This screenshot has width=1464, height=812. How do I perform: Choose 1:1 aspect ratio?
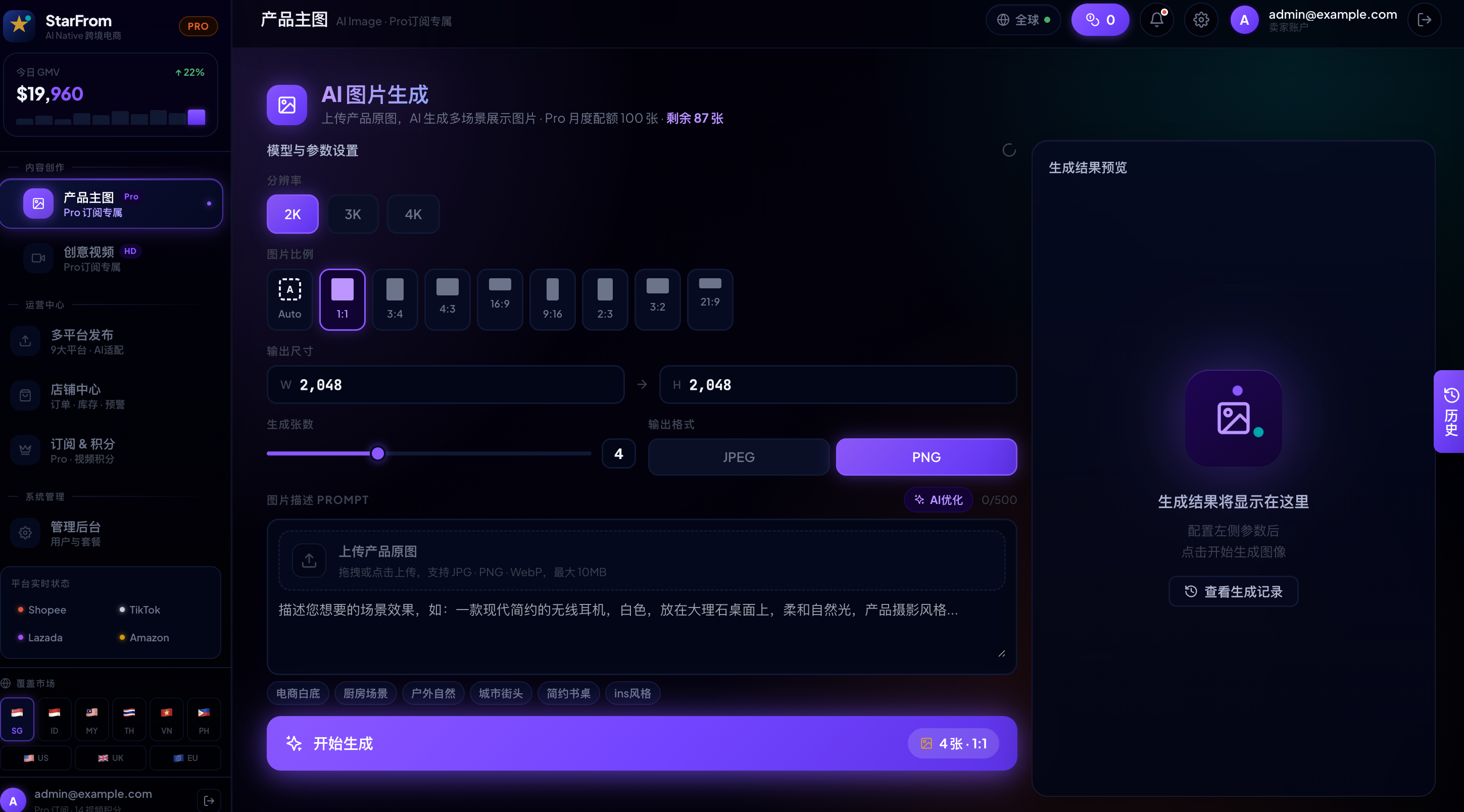(342, 299)
